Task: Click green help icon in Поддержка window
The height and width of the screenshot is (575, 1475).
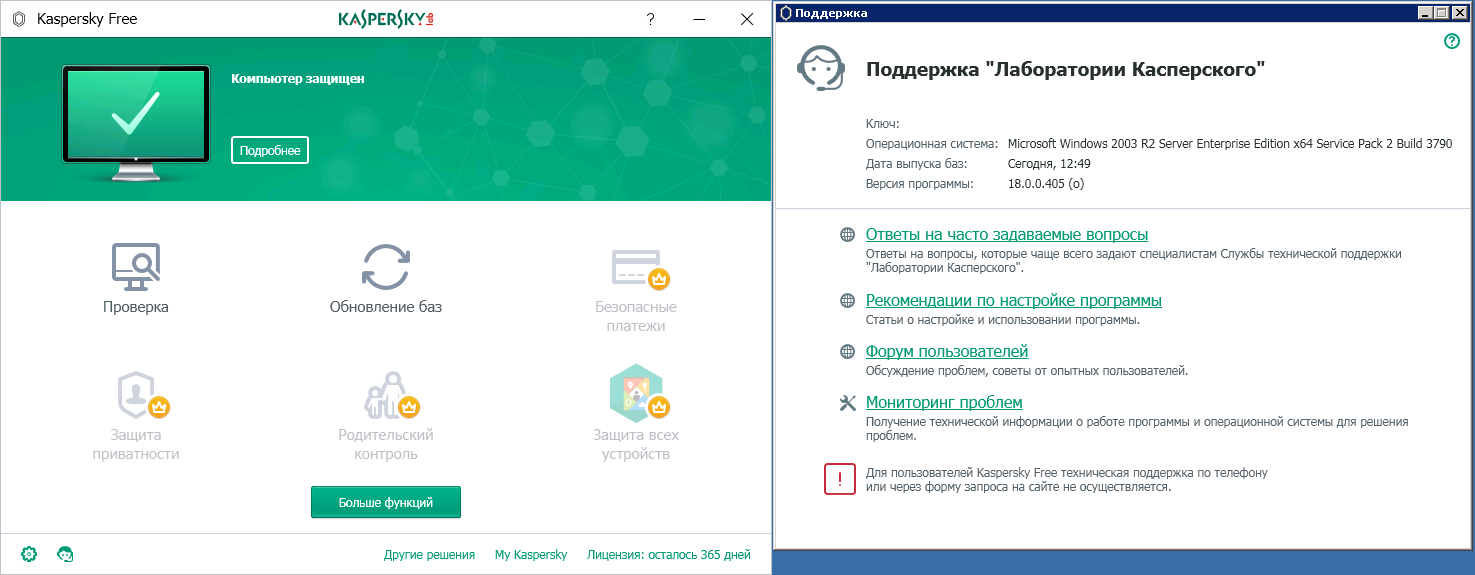Action: [x=1452, y=41]
